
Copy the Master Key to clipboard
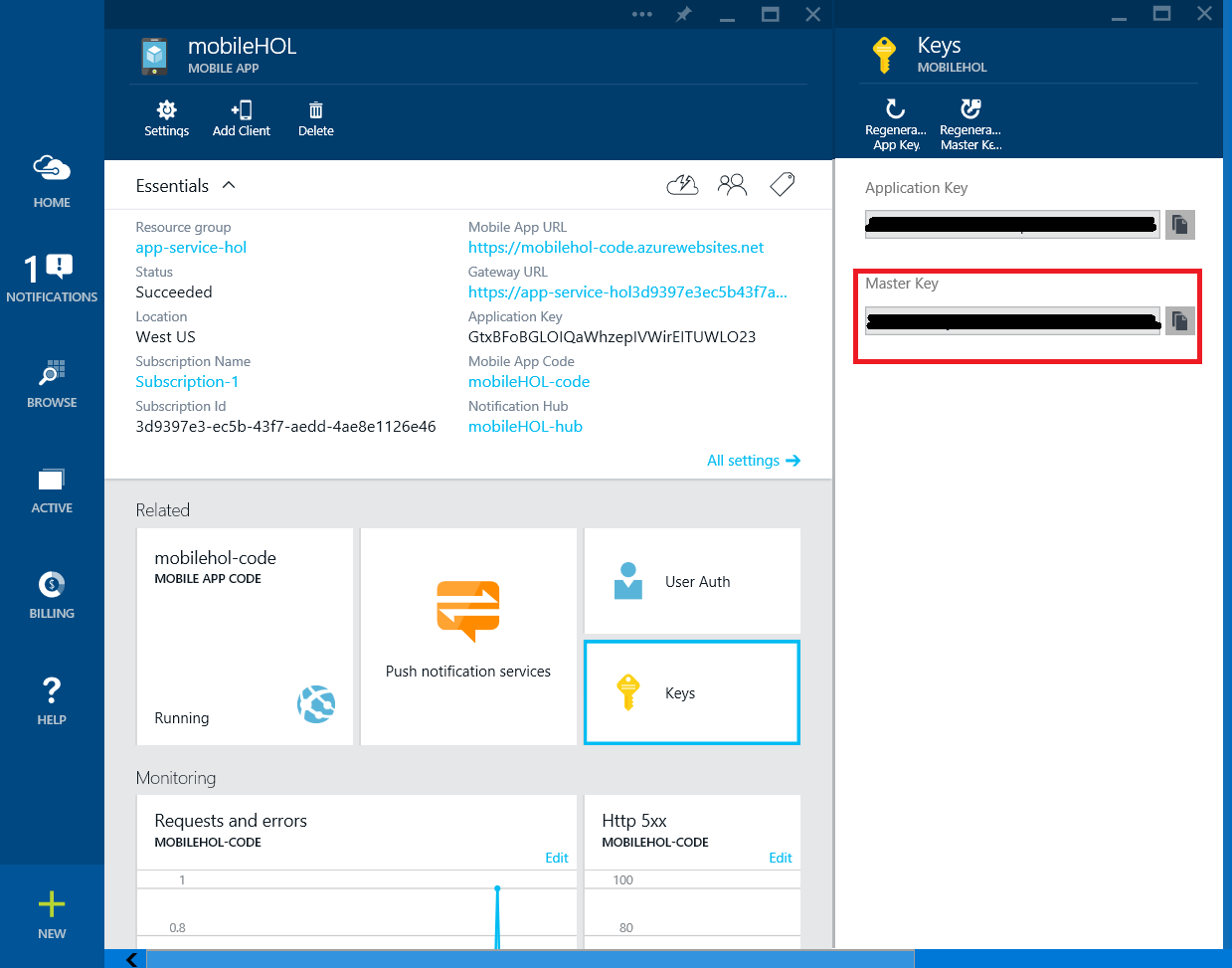tap(1180, 320)
